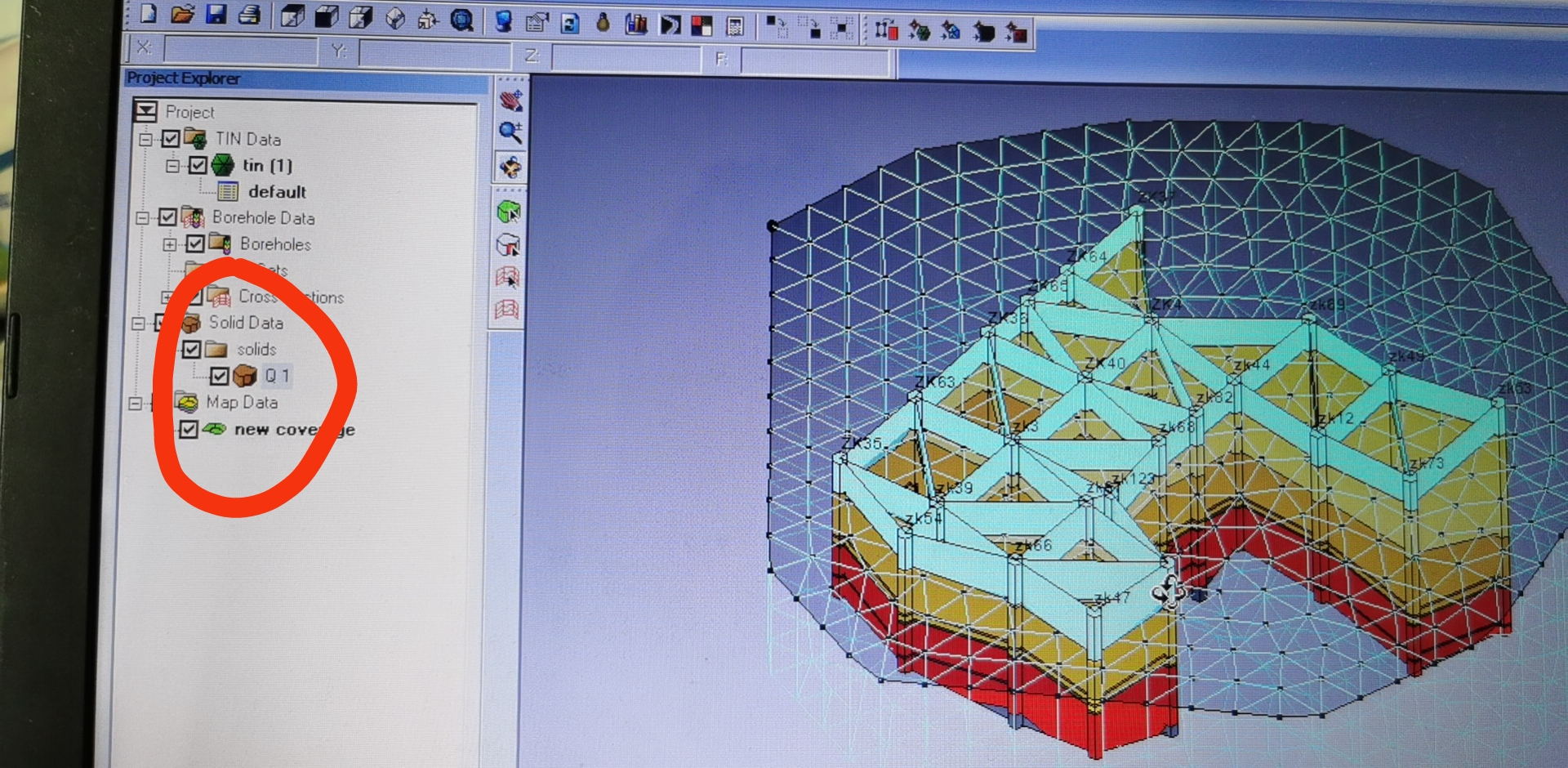Click the New project icon
This screenshot has height=768, width=1568.
coord(149,14)
